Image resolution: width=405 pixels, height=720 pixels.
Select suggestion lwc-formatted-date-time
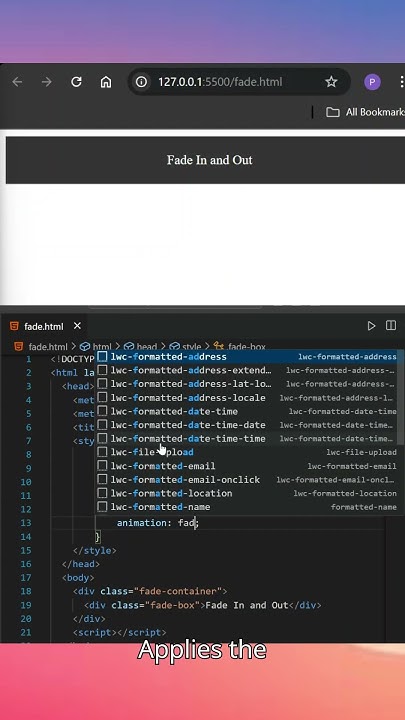(248, 411)
